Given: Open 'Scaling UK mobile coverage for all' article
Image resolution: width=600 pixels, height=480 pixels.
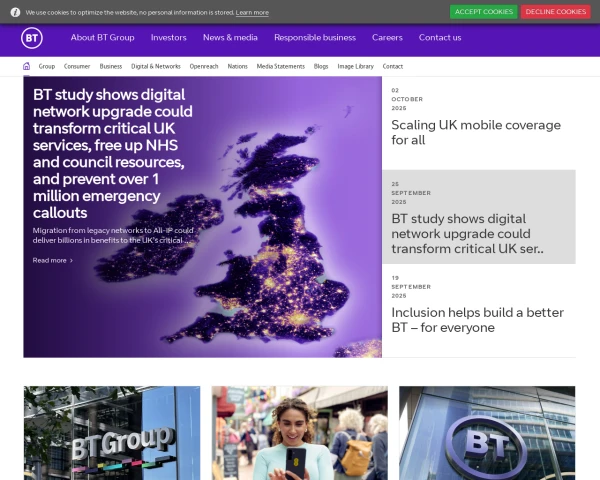Looking at the screenshot, I should point(476,132).
